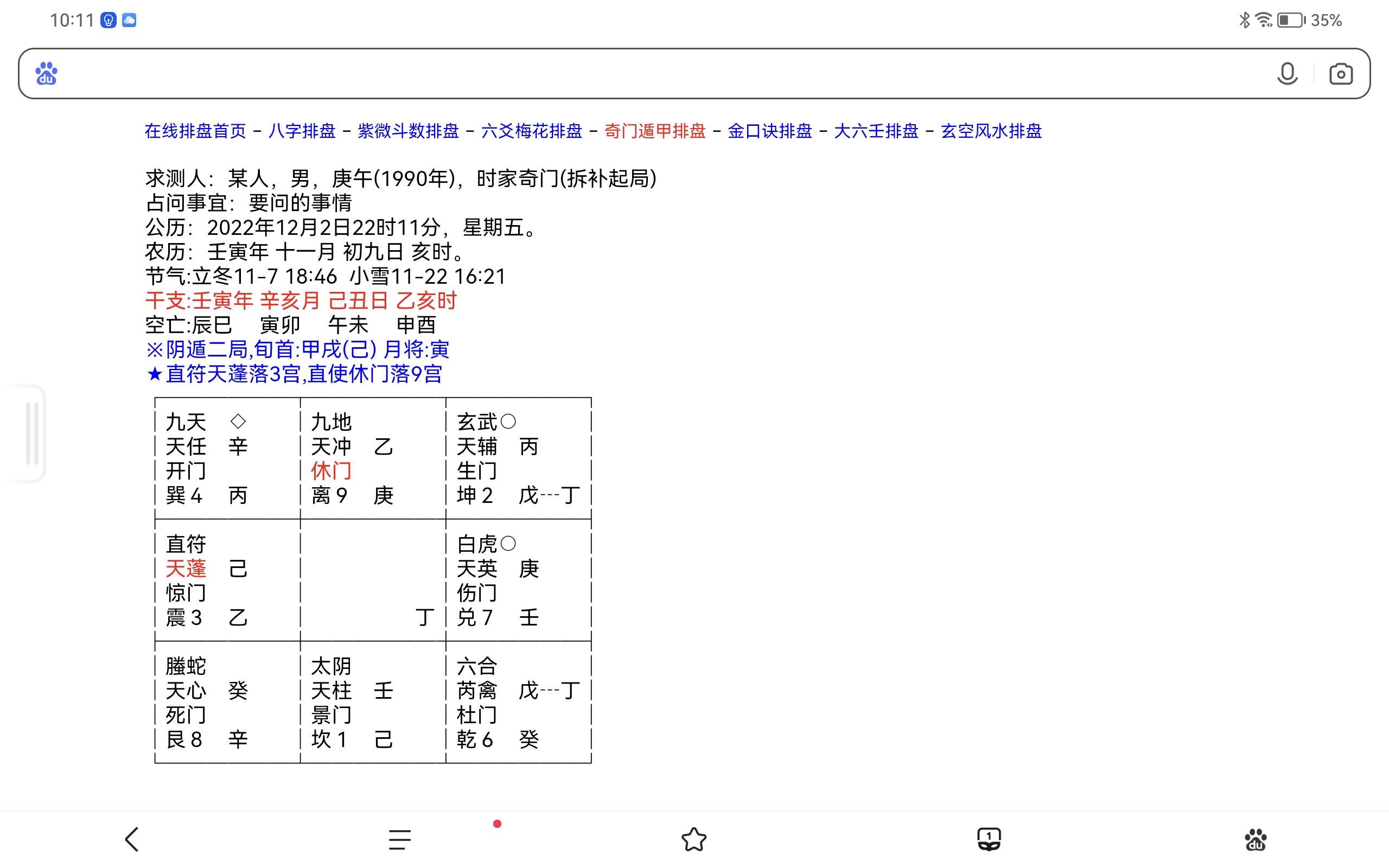Click the 求测人 info line
The image size is (1389, 868).
click(x=400, y=178)
